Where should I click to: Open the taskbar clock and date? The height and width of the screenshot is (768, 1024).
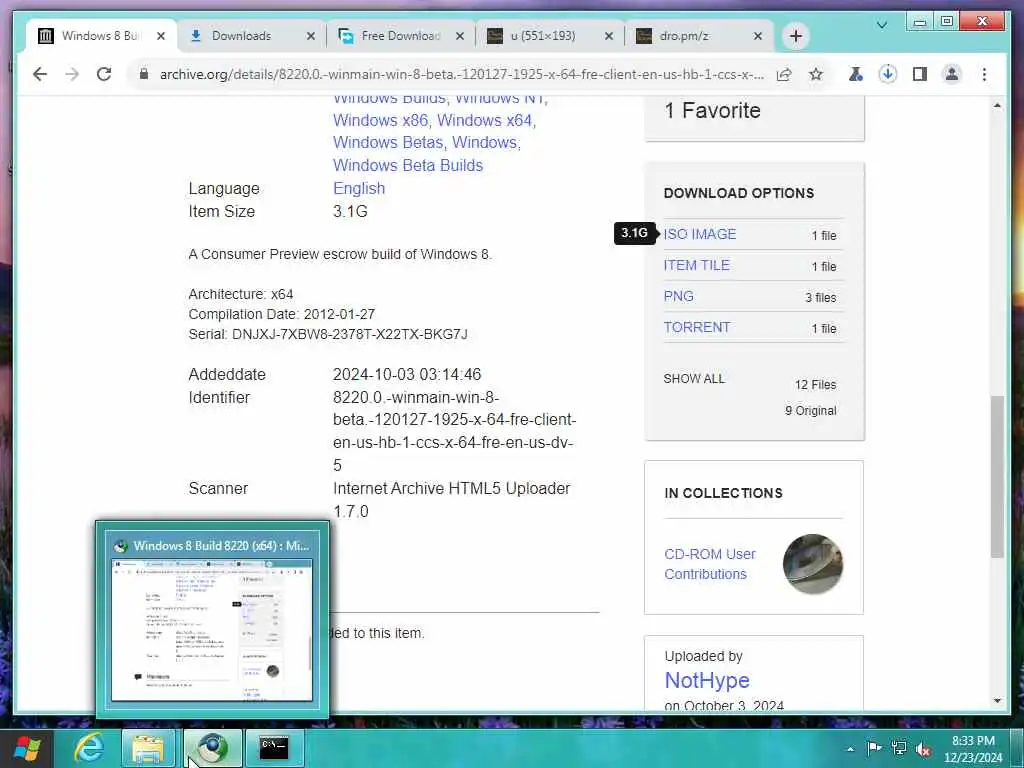(x=973, y=749)
